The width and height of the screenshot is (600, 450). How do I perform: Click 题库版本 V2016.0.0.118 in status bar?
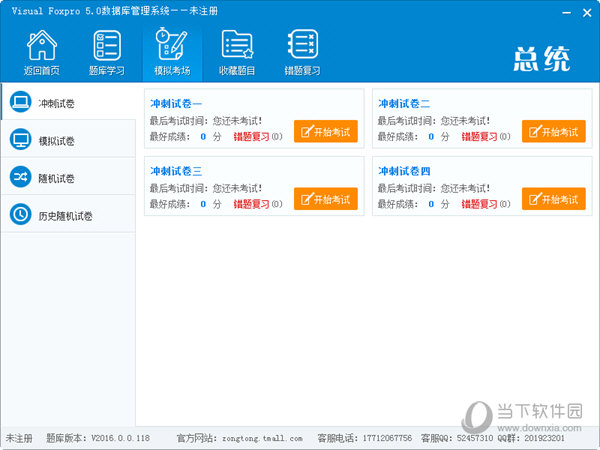tap(98, 438)
